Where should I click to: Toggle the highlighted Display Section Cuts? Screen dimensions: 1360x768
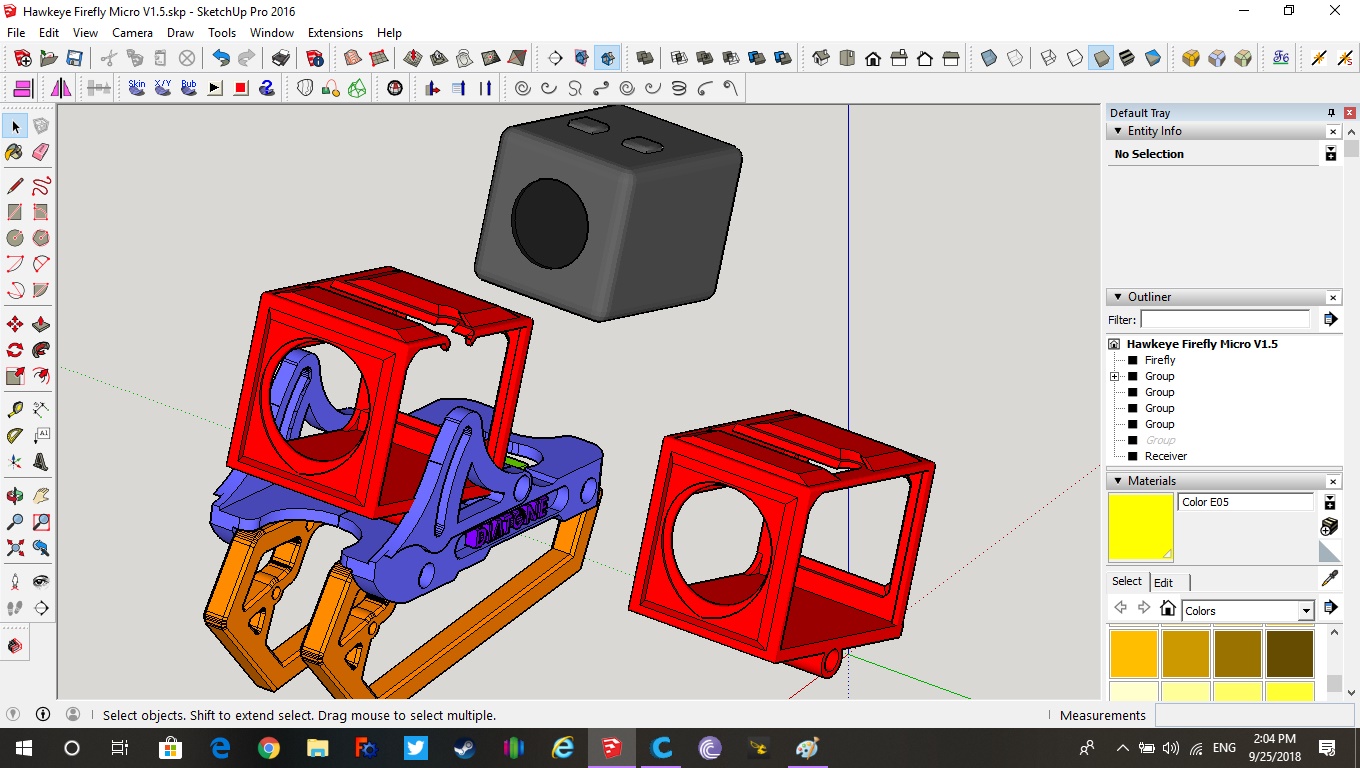pos(607,58)
